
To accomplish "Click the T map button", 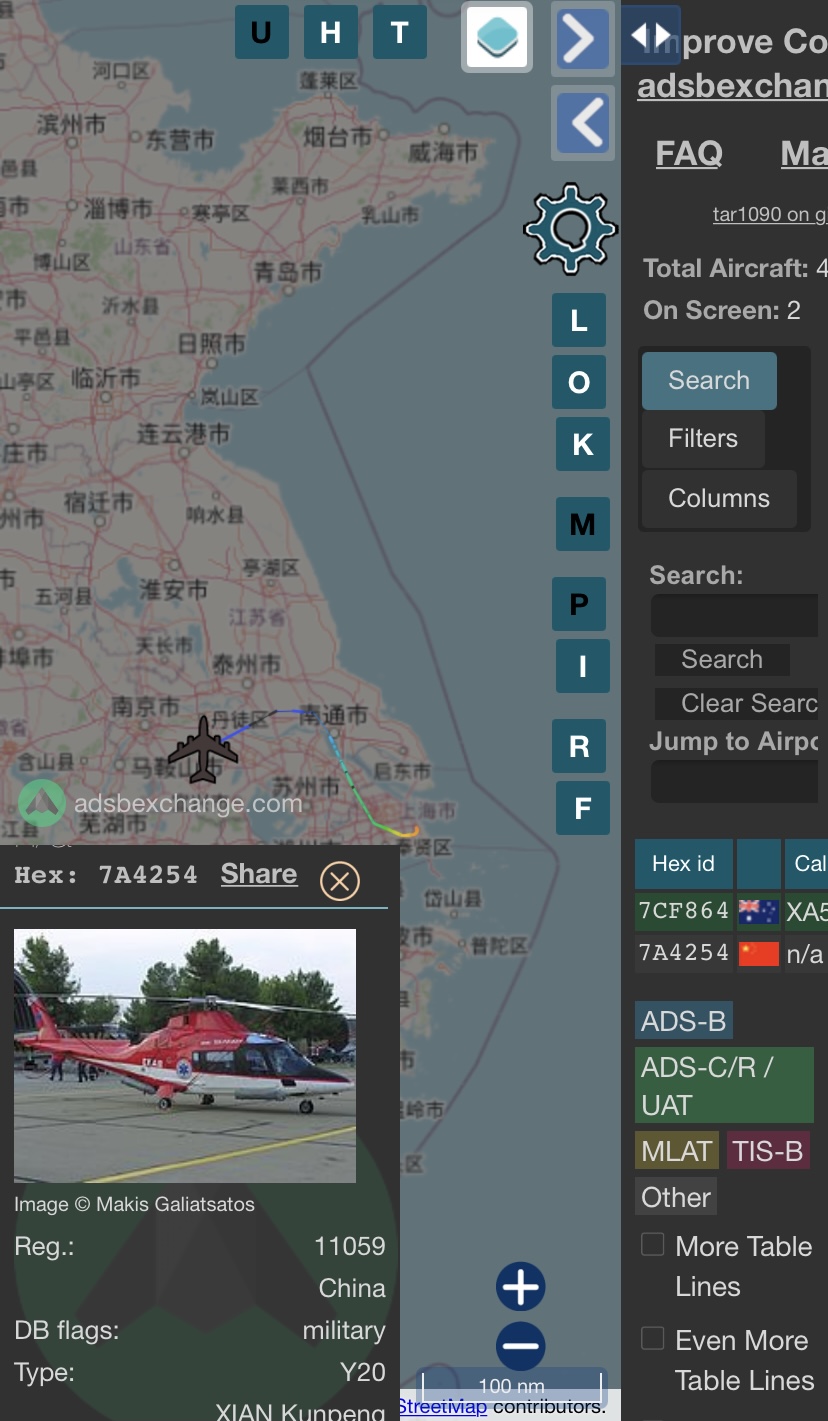I will (399, 32).
